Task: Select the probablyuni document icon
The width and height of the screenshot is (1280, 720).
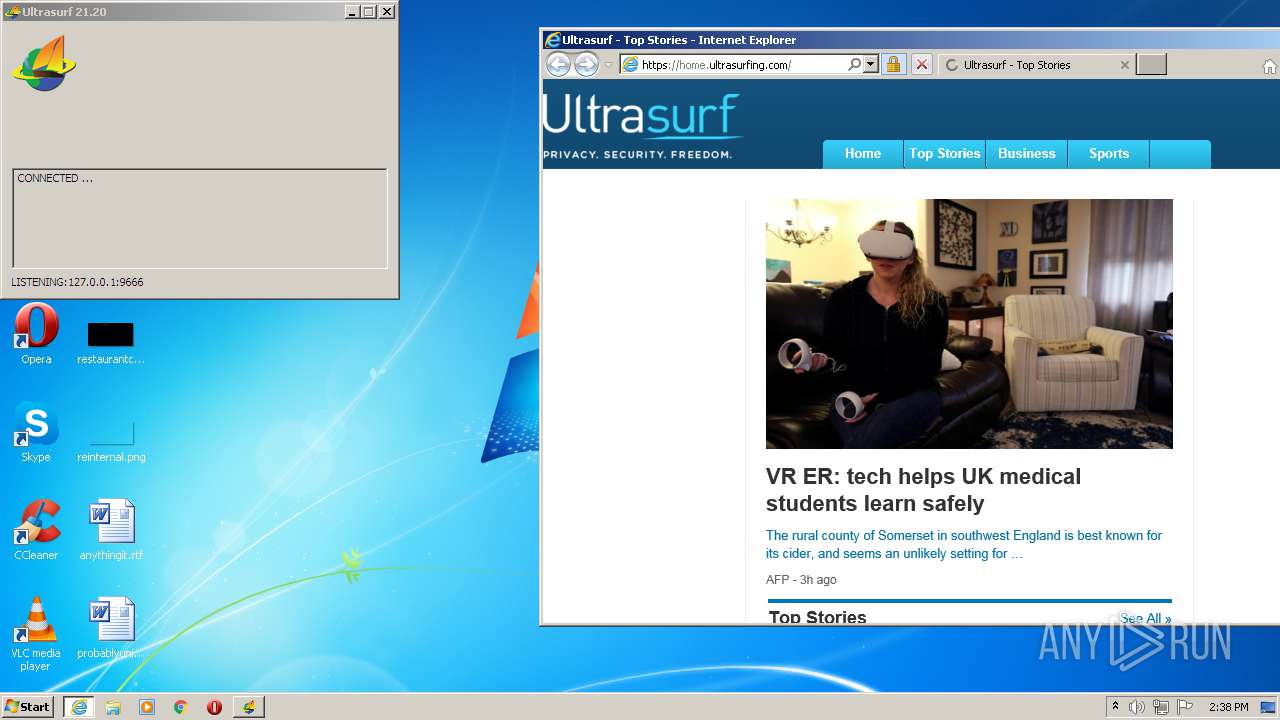Action: [111, 628]
